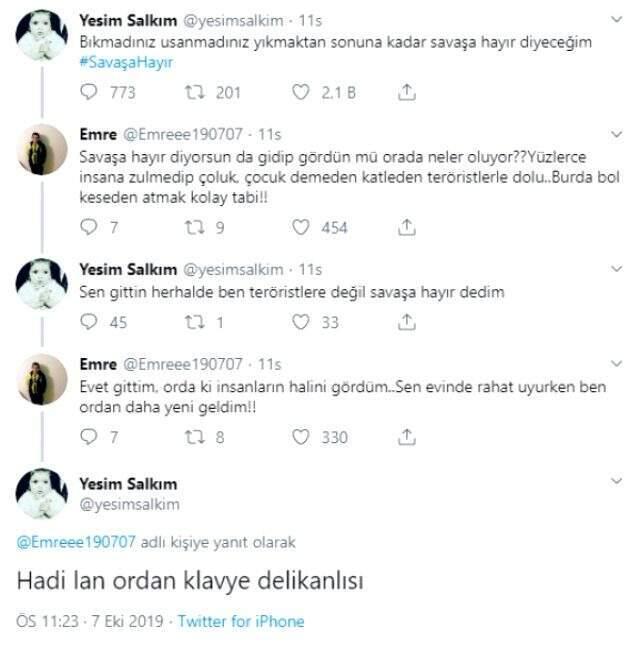Open replies on tweet with 45 comments
The width and height of the screenshot is (640, 646).
click(88, 322)
